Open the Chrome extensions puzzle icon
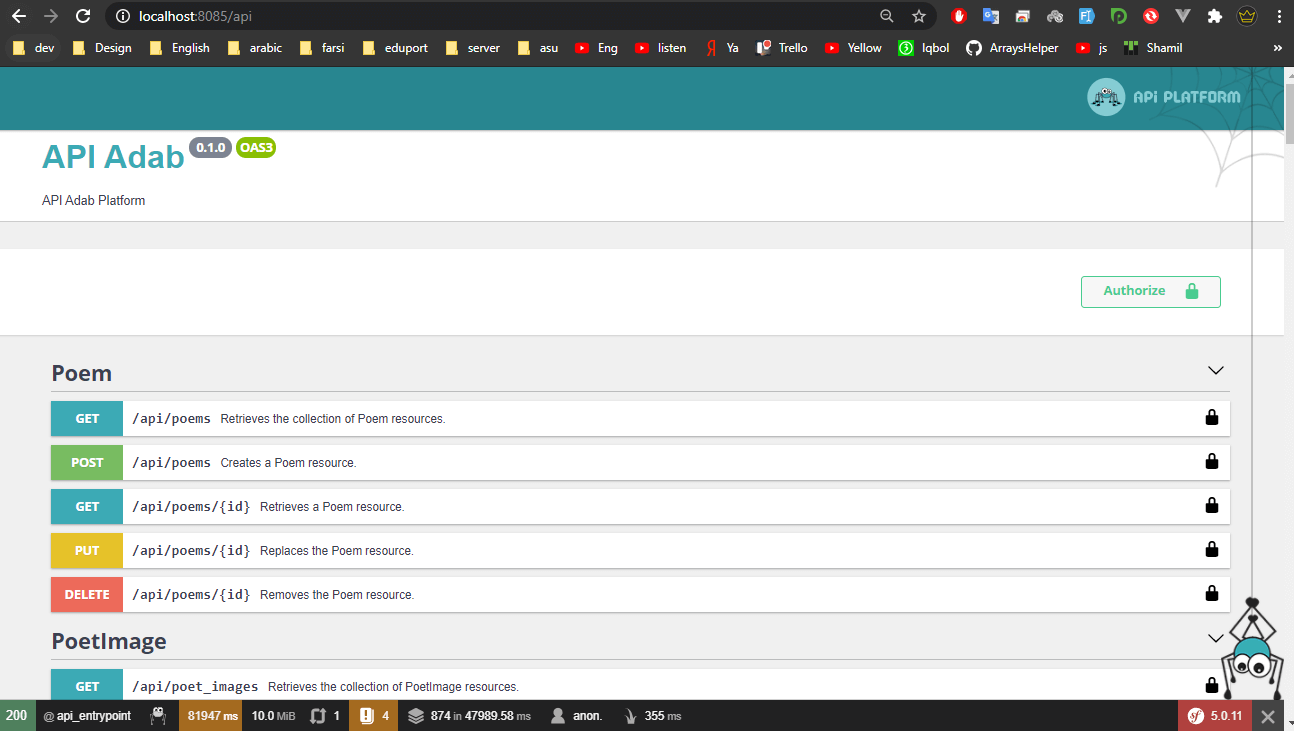Viewport: 1294px width, 731px height. coord(1215,16)
